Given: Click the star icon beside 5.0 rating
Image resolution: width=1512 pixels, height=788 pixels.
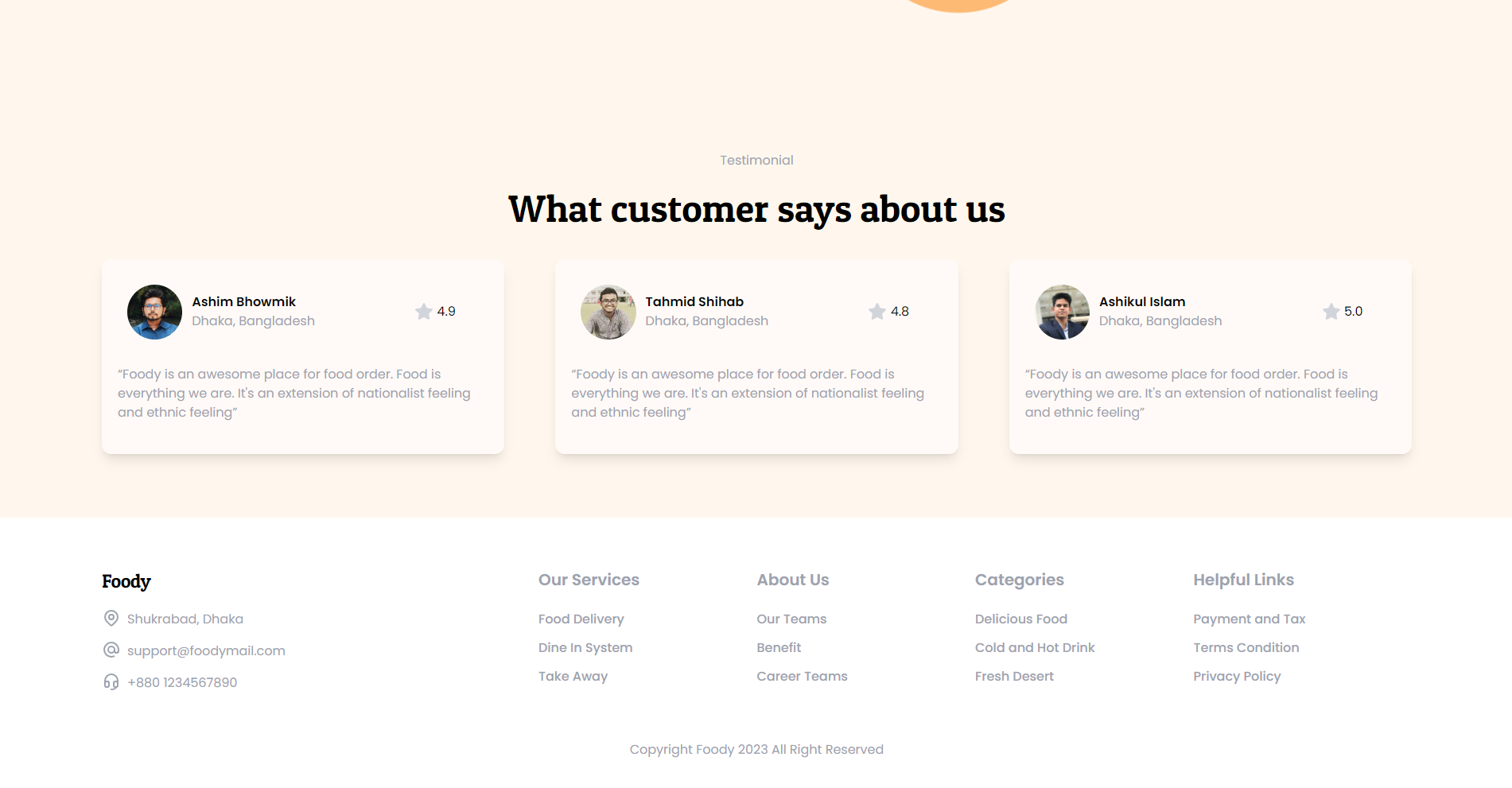Looking at the screenshot, I should coord(1331,312).
